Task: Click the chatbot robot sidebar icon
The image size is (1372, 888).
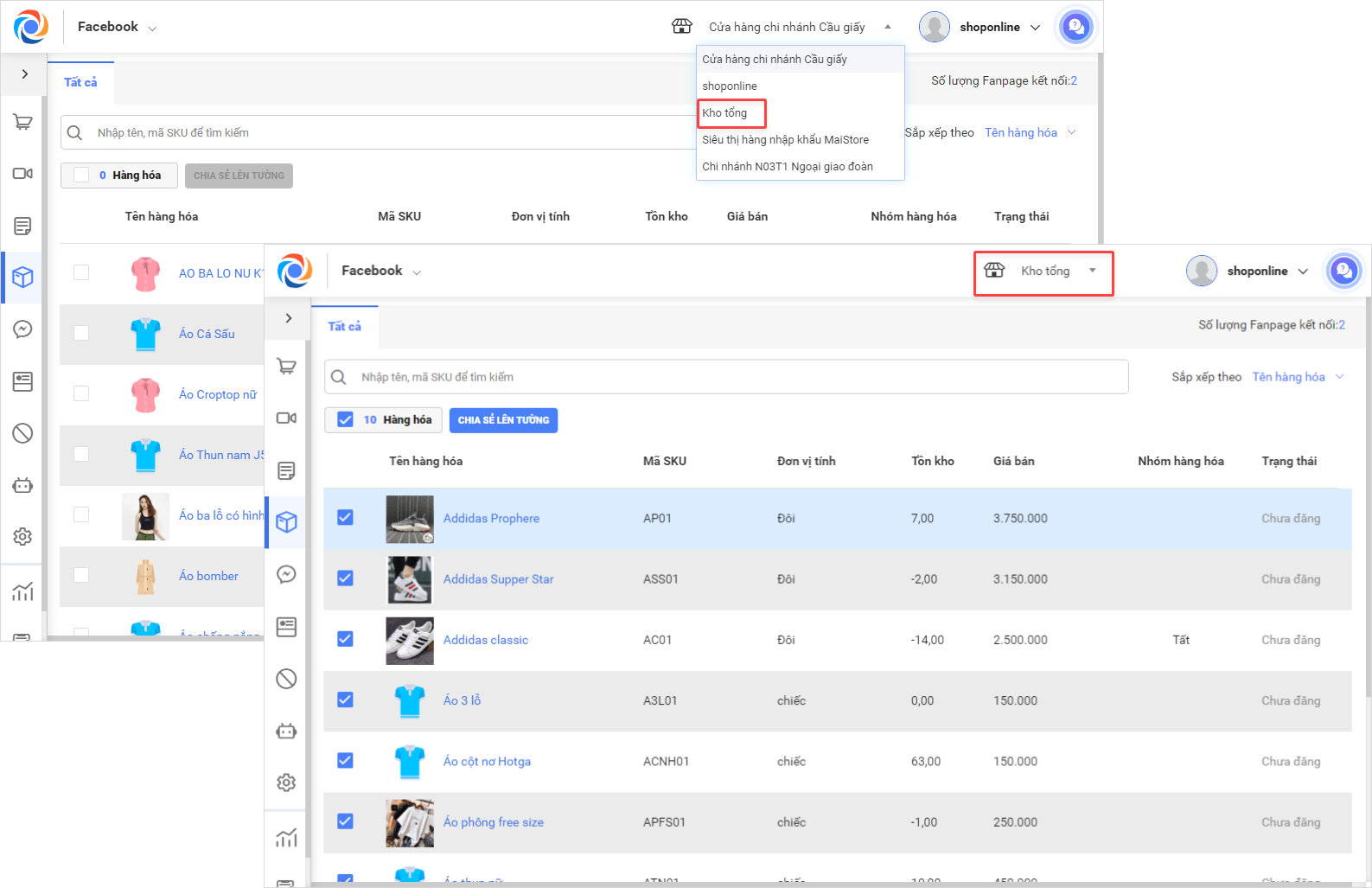Action: click(286, 731)
